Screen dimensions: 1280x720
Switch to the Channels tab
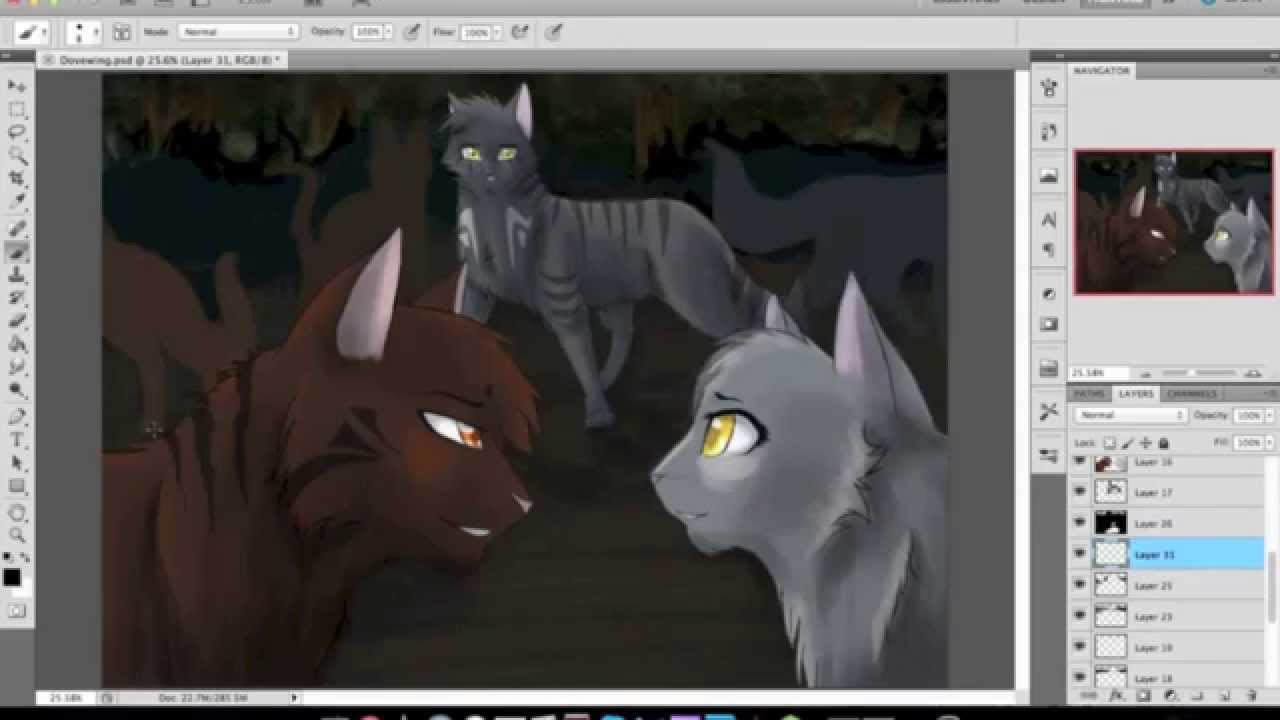1191,394
